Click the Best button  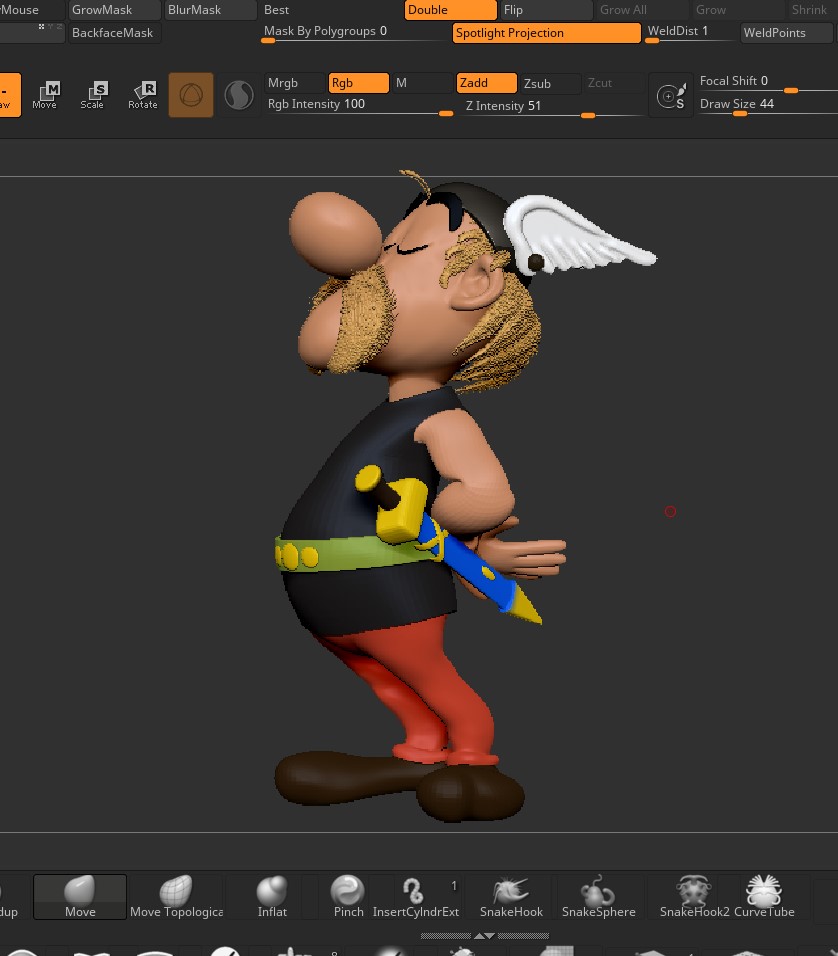(x=276, y=10)
